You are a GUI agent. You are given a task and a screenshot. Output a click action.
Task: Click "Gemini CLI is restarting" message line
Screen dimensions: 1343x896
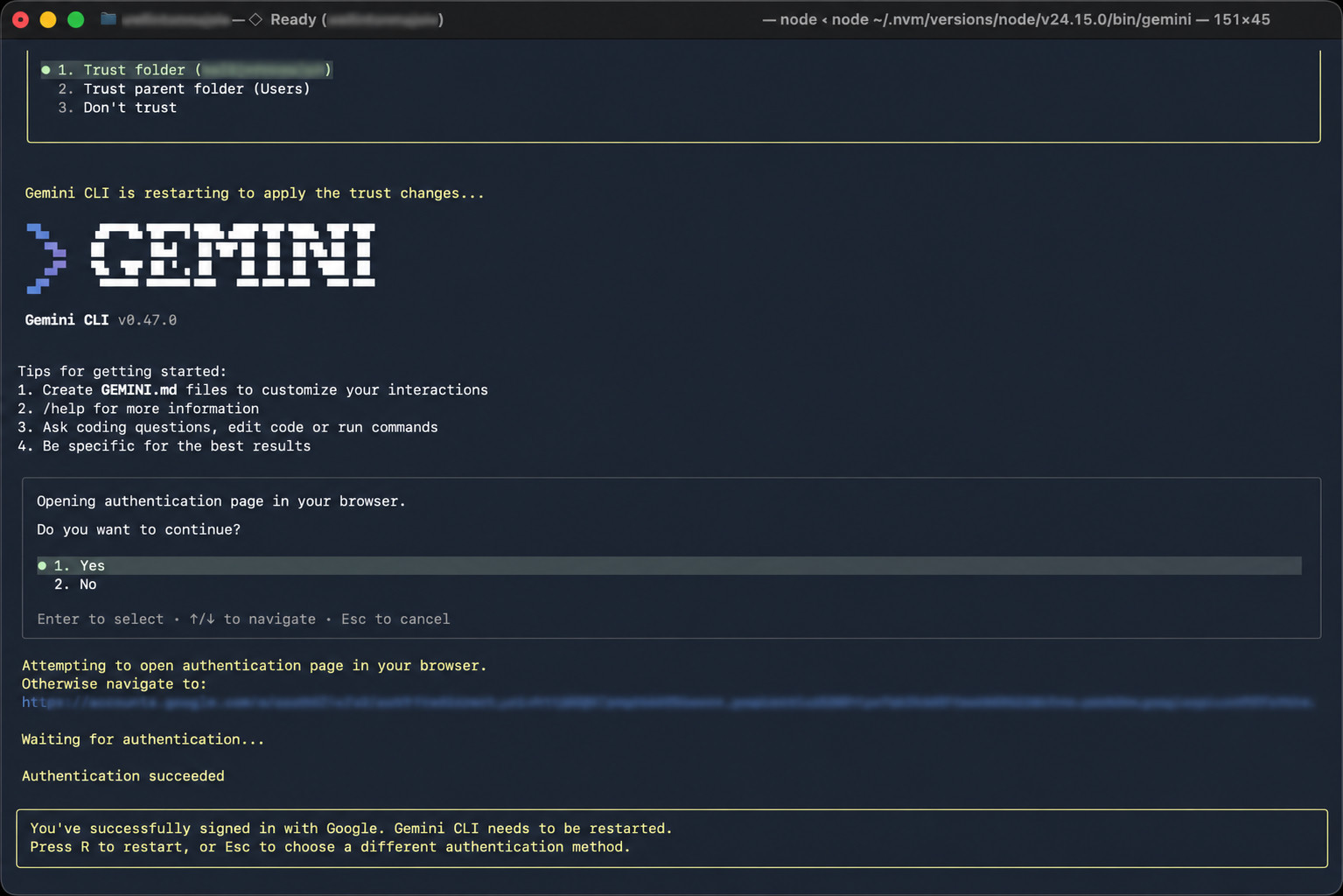click(255, 193)
